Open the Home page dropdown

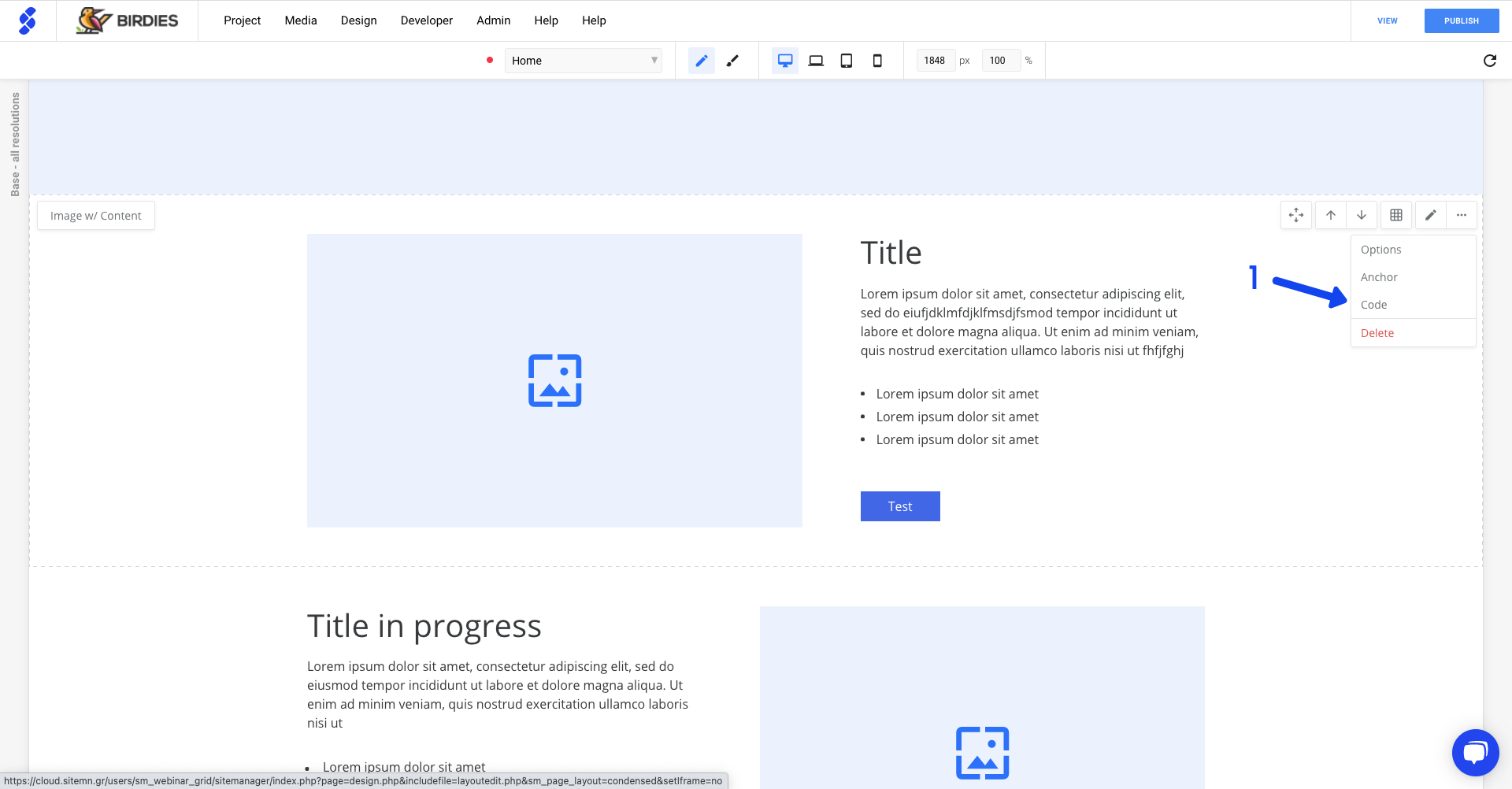[x=584, y=61]
